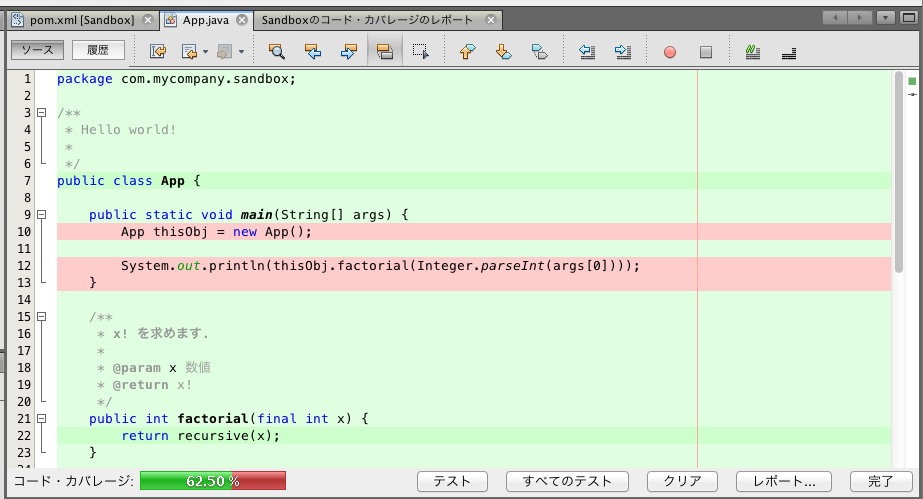Click Shift Line Left icon
The image size is (923, 499).
pyautogui.click(x=587, y=51)
